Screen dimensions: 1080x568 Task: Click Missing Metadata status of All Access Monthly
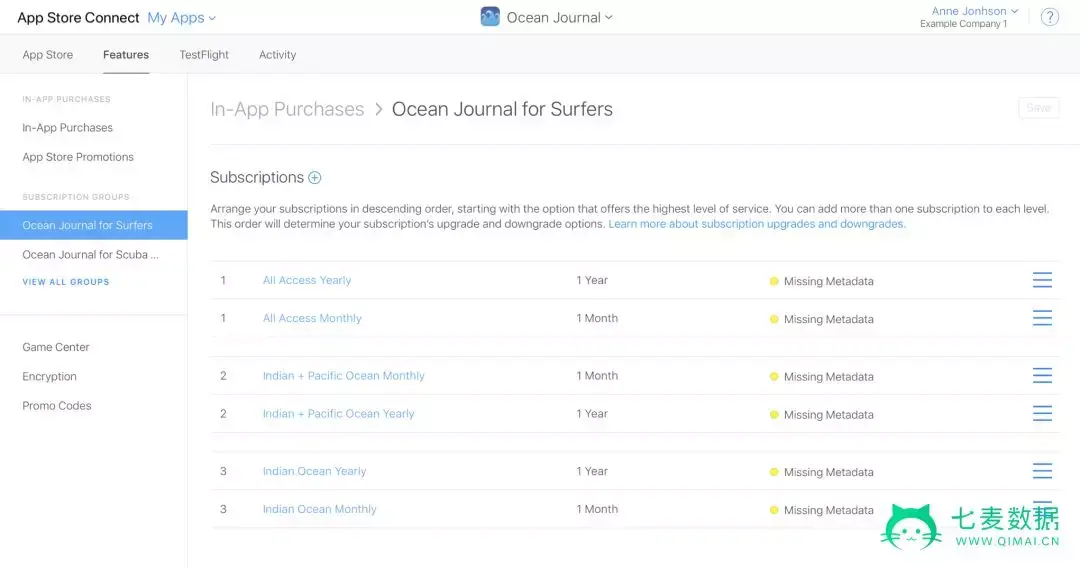pos(822,319)
